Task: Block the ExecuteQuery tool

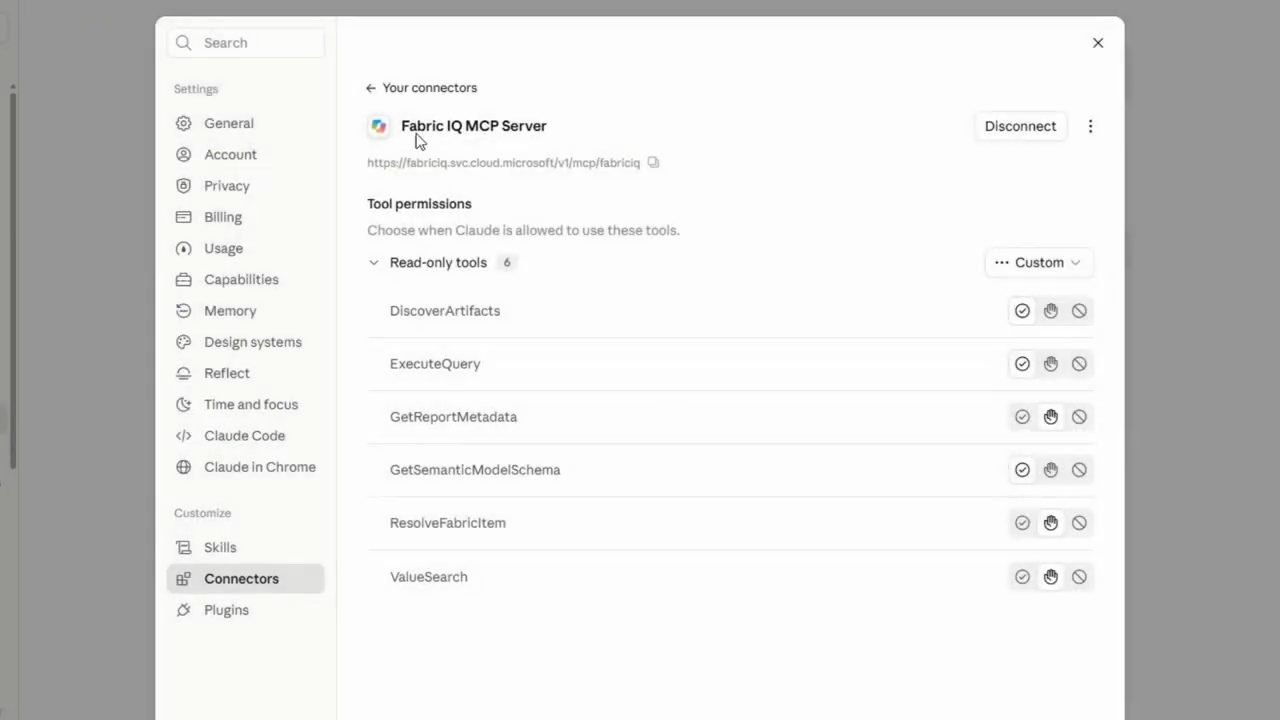Action: click(x=1079, y=364)
